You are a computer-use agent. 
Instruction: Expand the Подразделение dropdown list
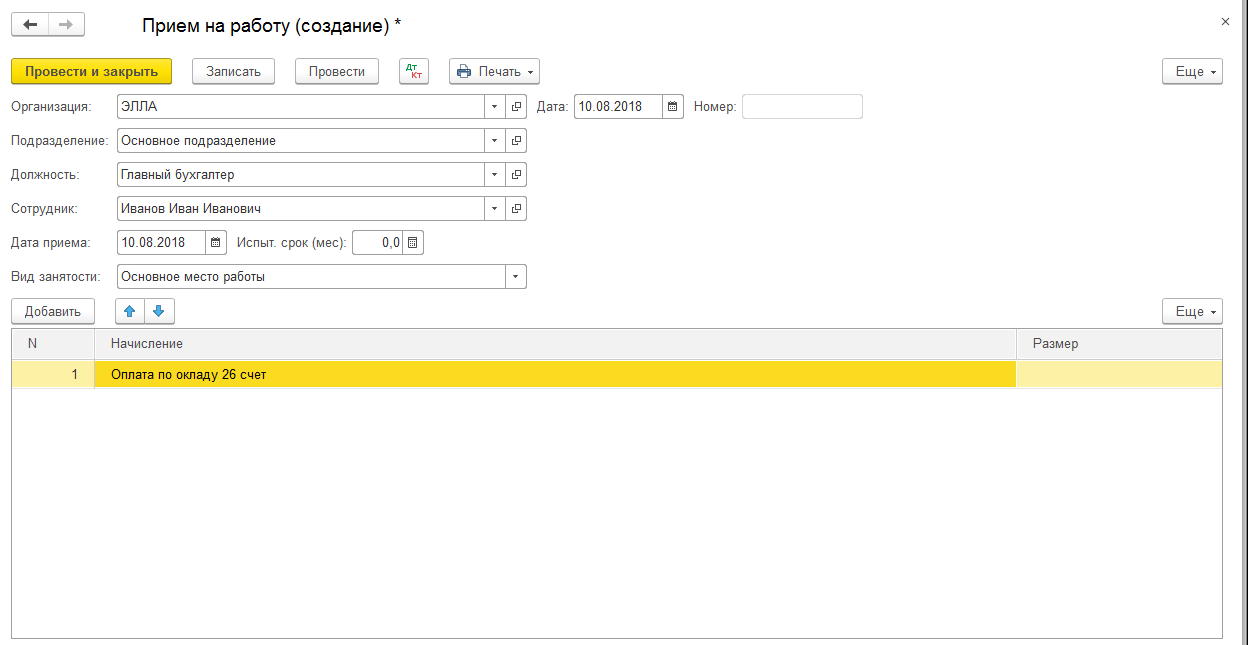tap(495, 141)
